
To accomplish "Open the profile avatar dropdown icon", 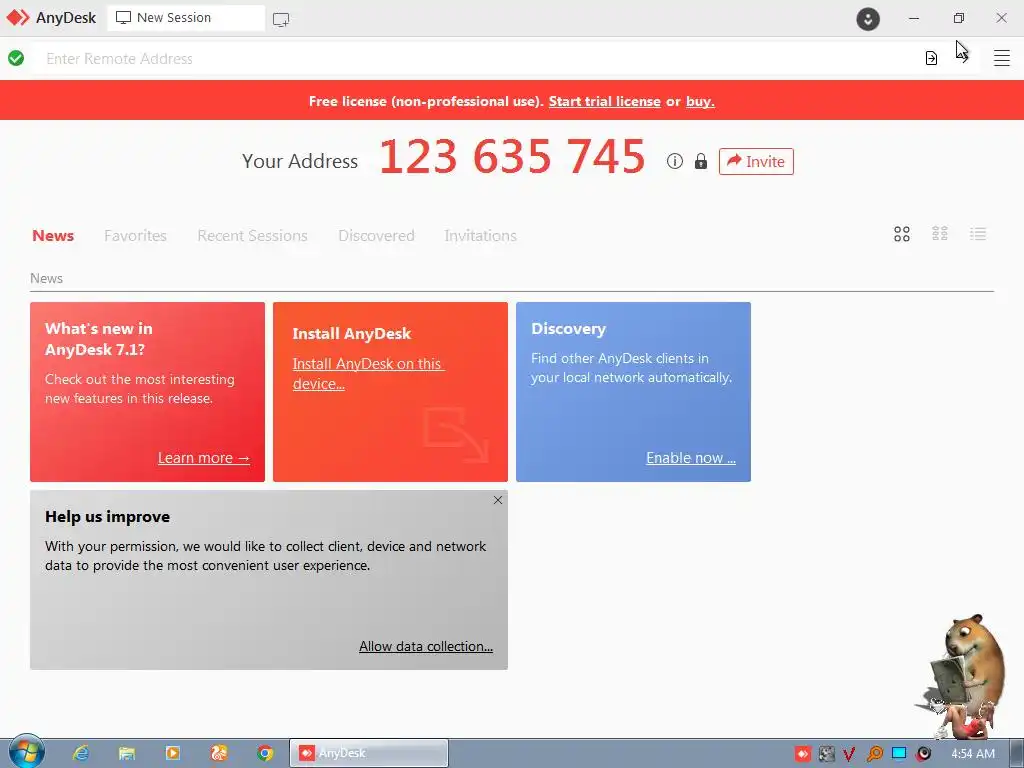I will pos(868,19).
